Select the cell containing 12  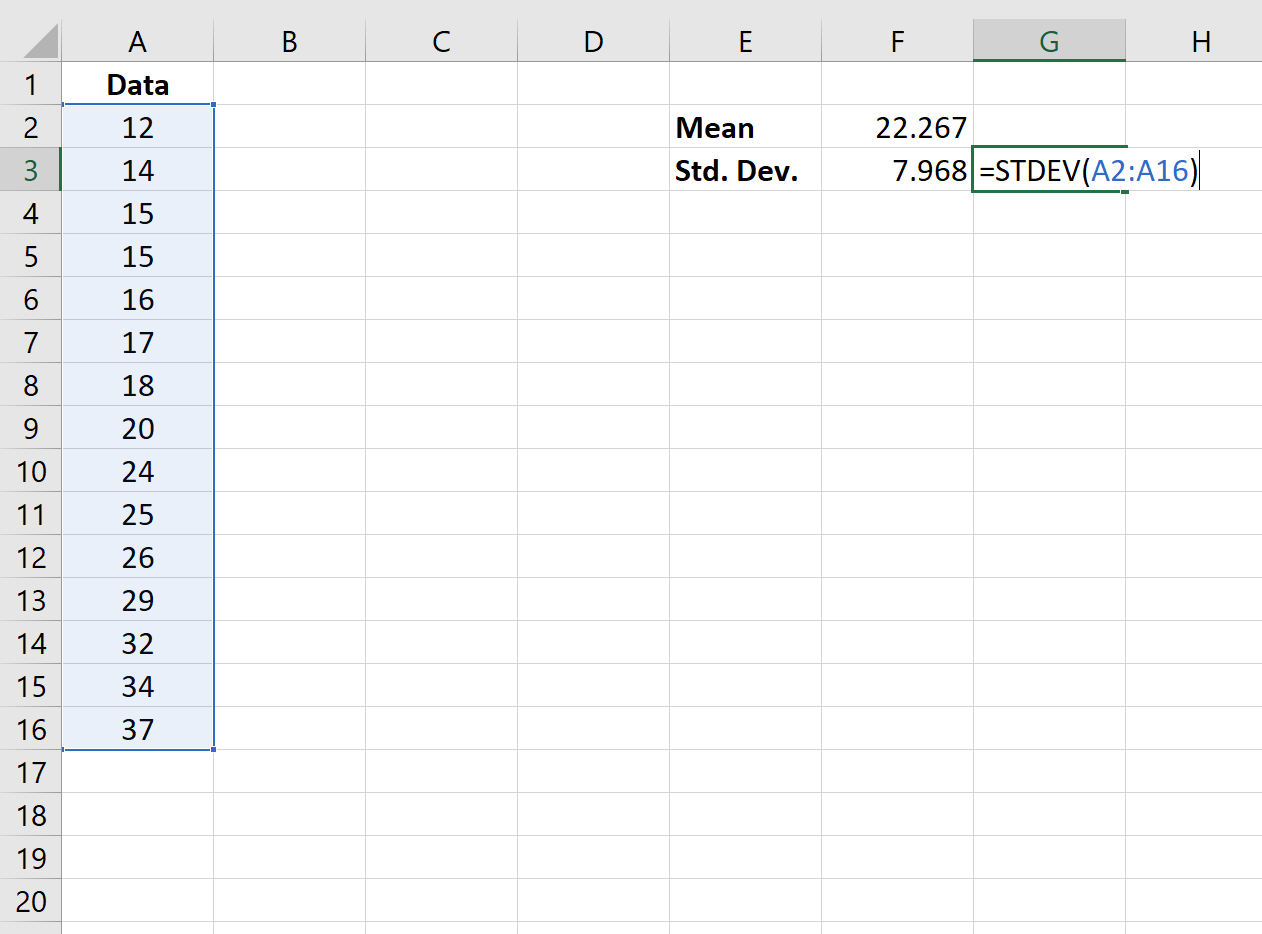(137, 127)
